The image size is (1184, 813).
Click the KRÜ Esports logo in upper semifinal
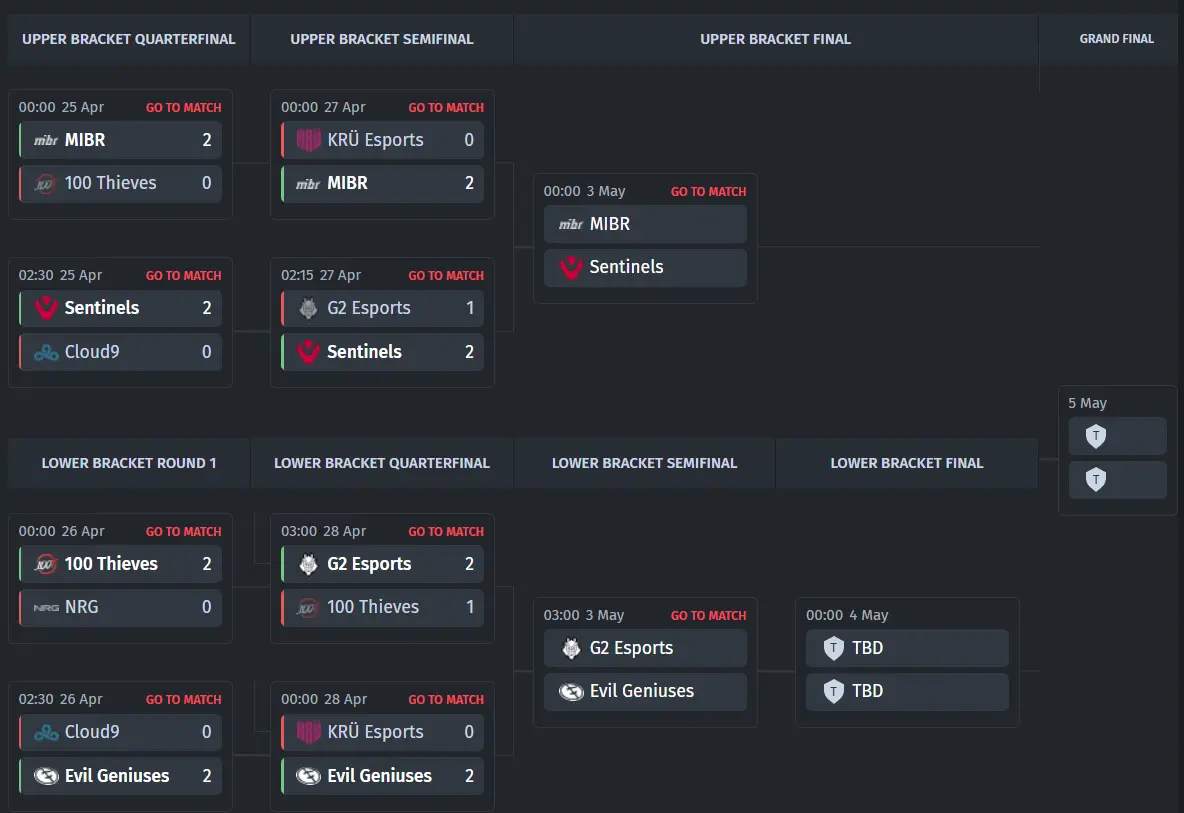308,140
